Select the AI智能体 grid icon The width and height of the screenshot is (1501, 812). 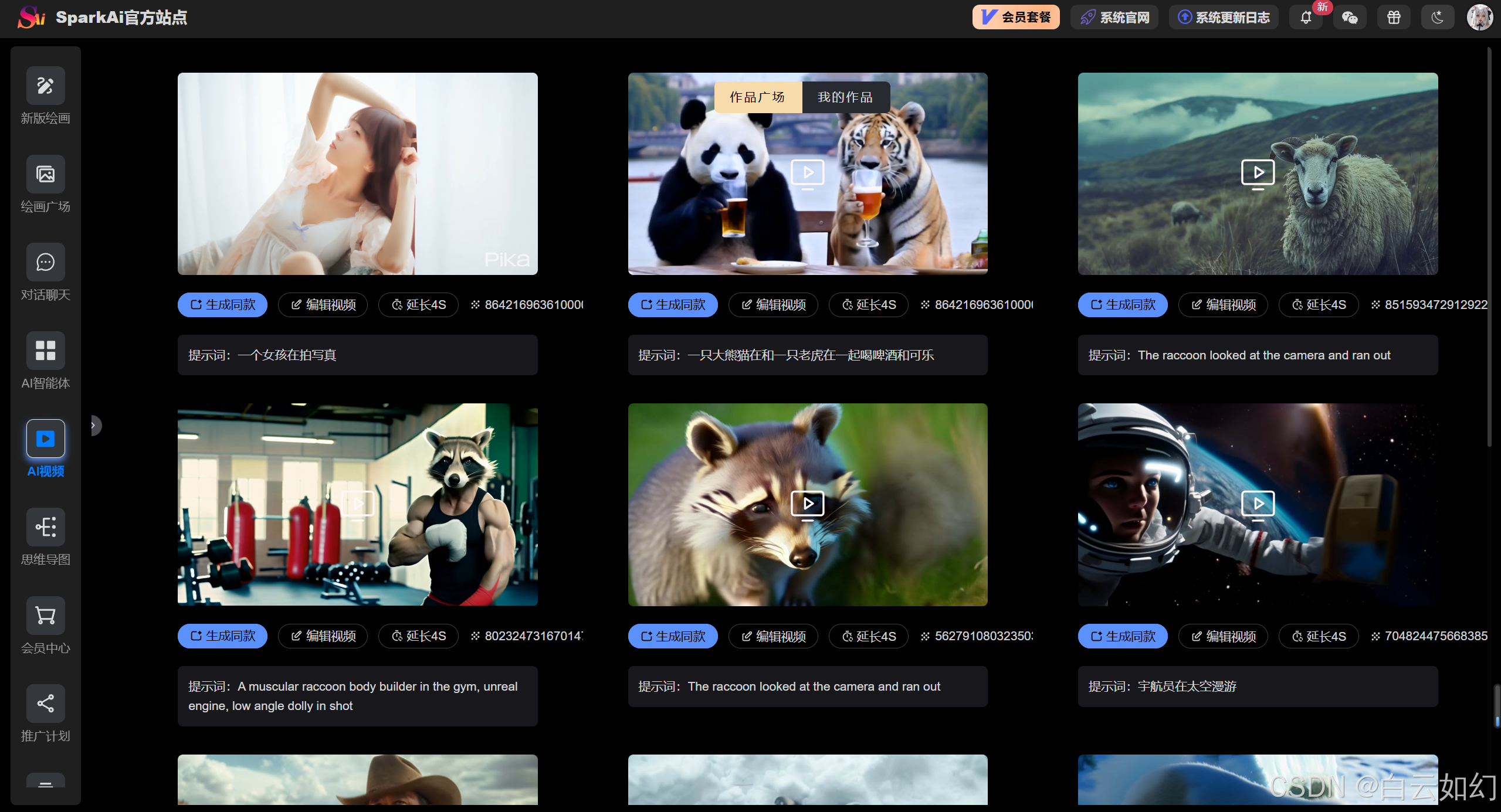pyautogui.click(x=45, y=351)
